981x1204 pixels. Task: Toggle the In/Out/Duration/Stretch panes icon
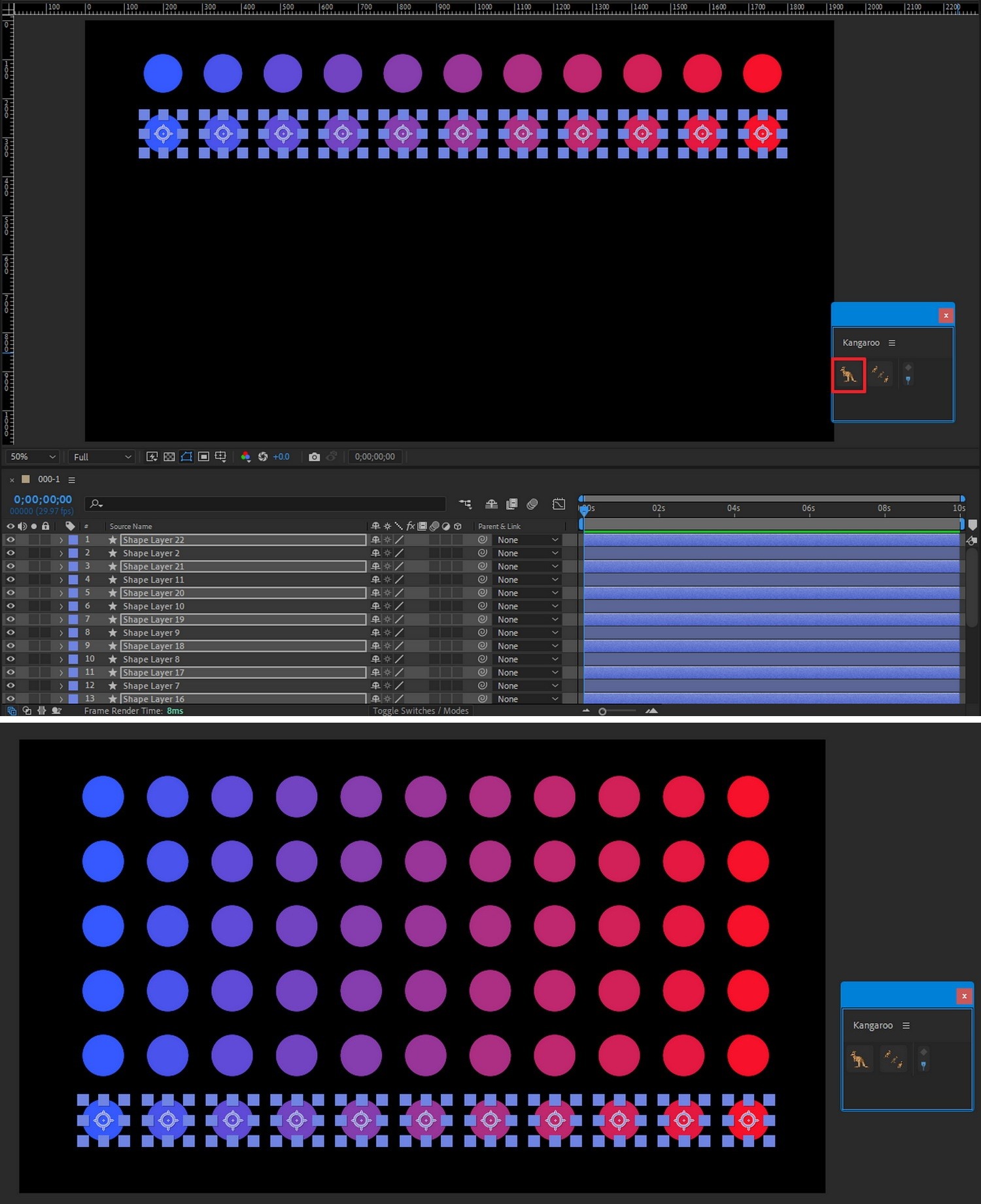(42, 711)
